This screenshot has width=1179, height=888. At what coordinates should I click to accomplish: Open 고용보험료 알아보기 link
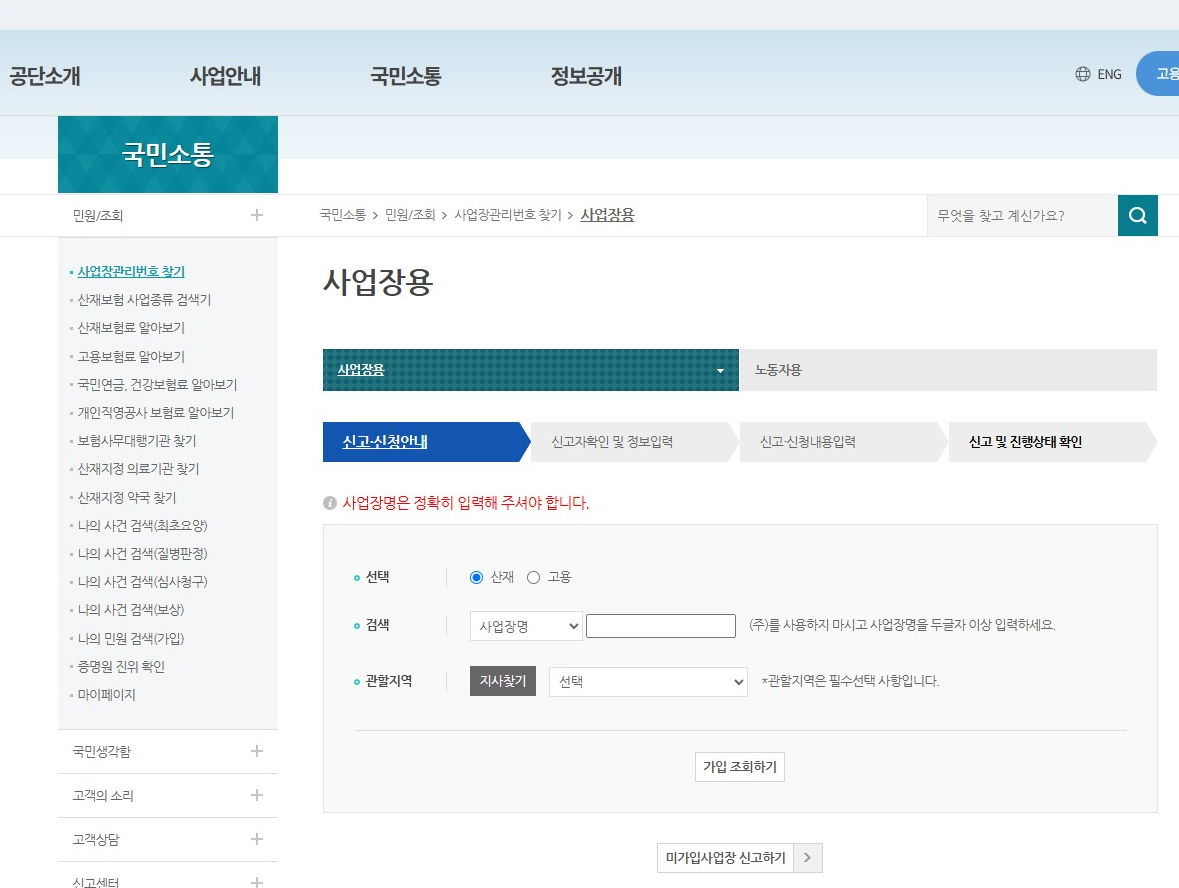tap(131, 356)
